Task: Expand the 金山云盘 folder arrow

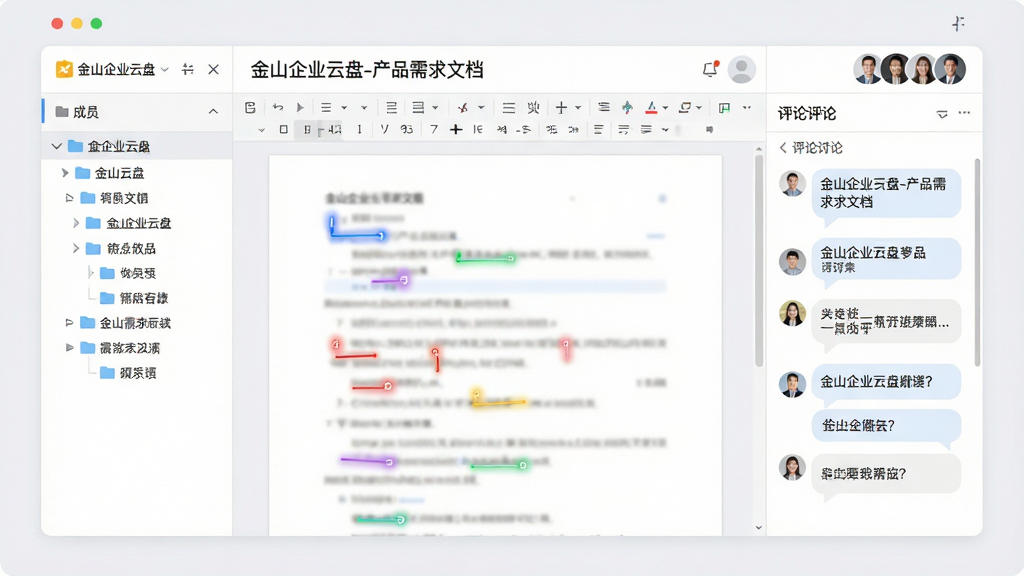Action: 65,173
